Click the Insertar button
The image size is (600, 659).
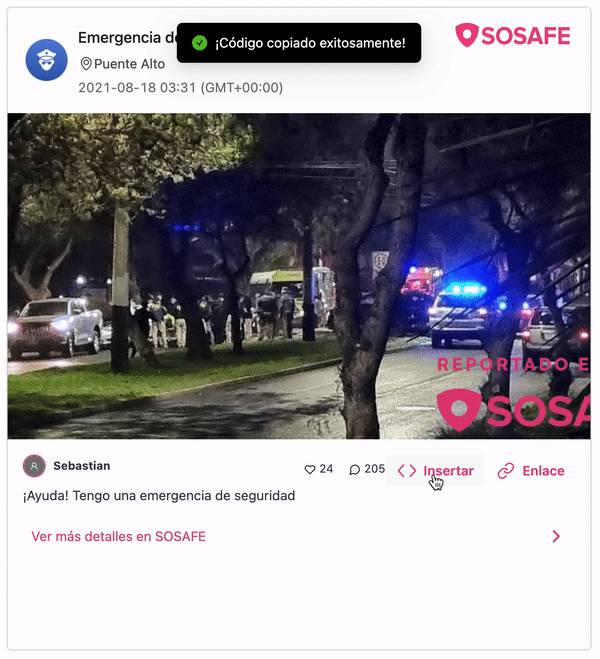434,470
